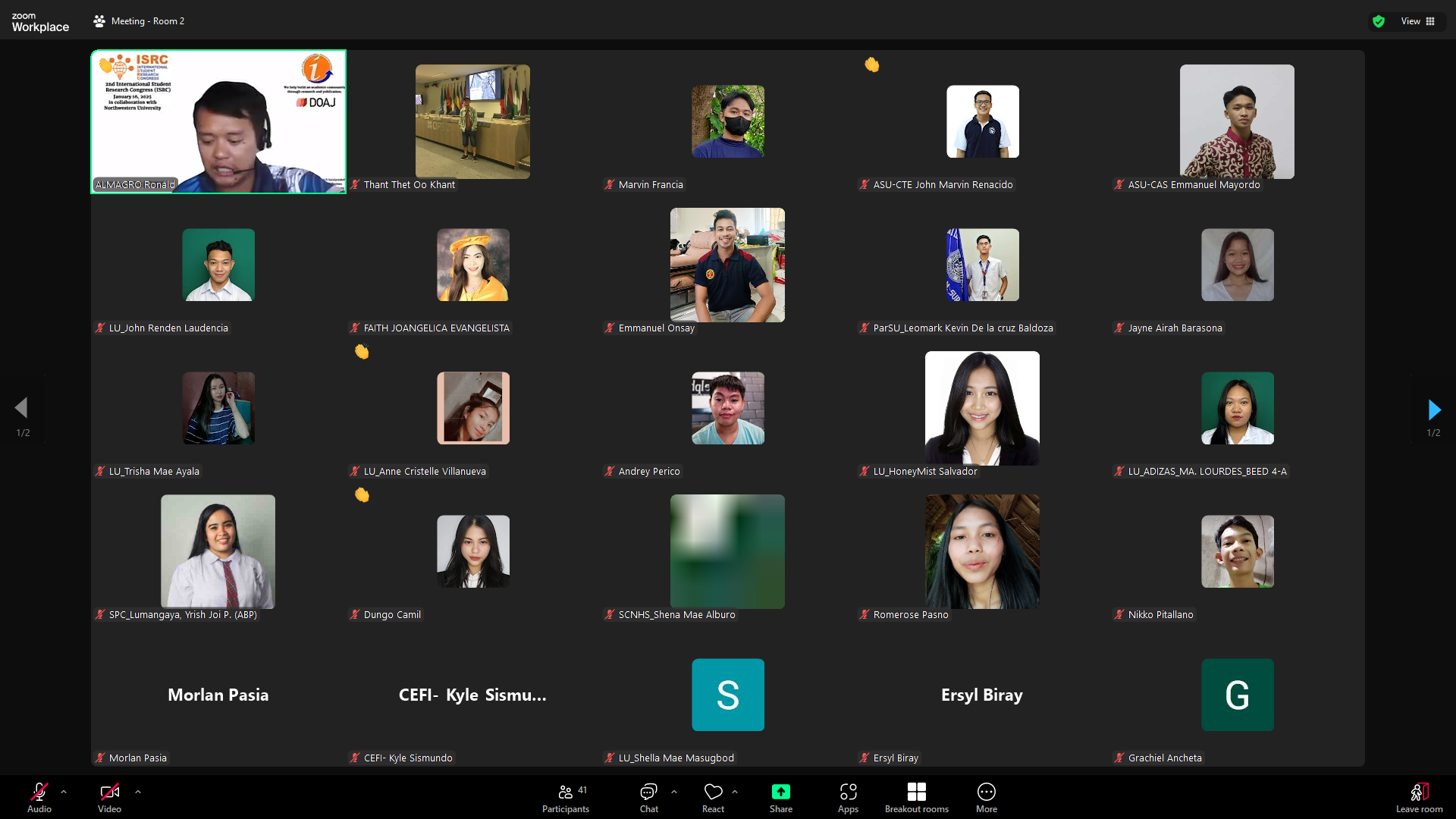Expand reactions options arrow

735,792
